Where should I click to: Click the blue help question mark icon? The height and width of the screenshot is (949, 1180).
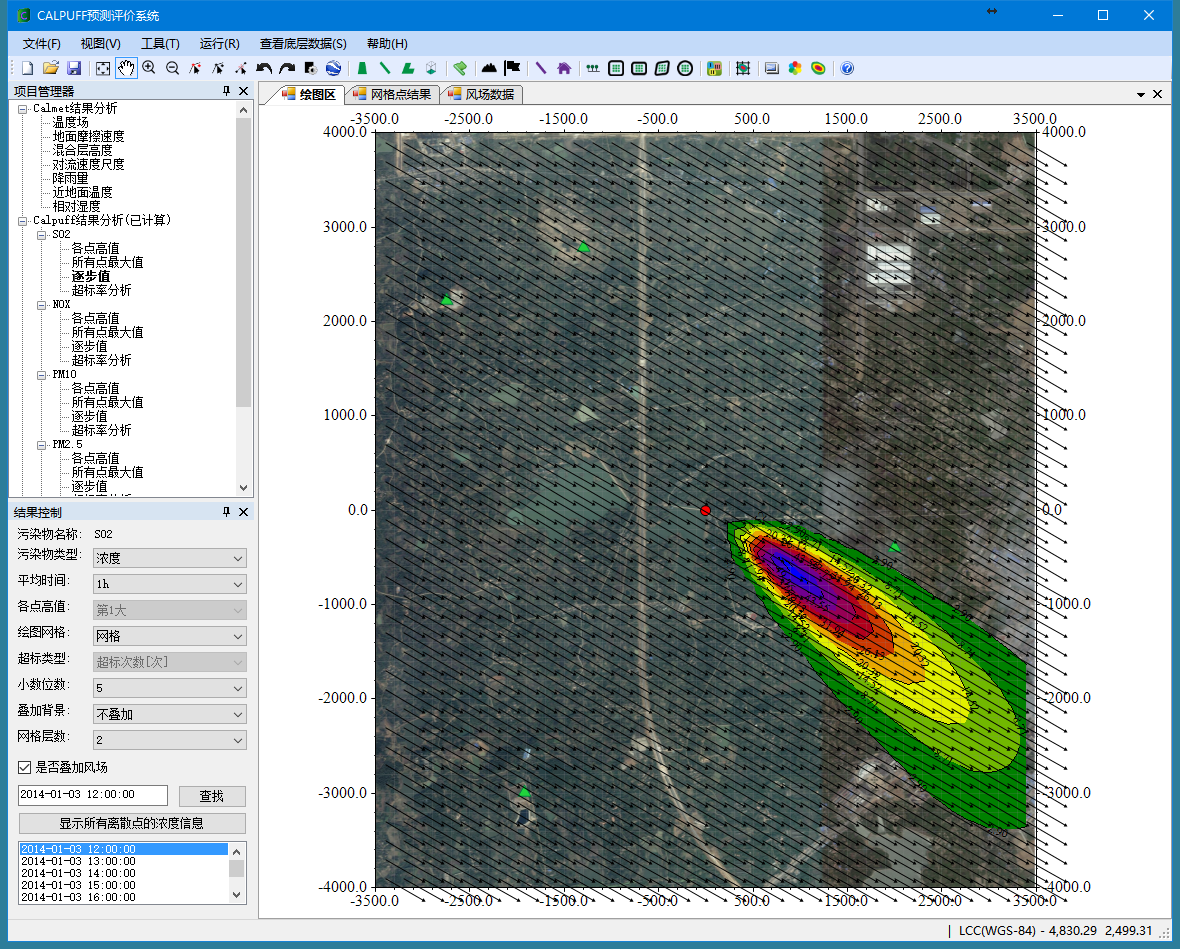847,68
